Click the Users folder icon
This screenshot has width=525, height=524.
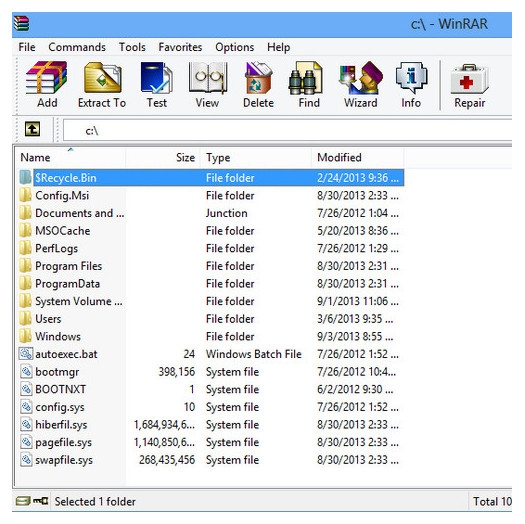(25, 318)
